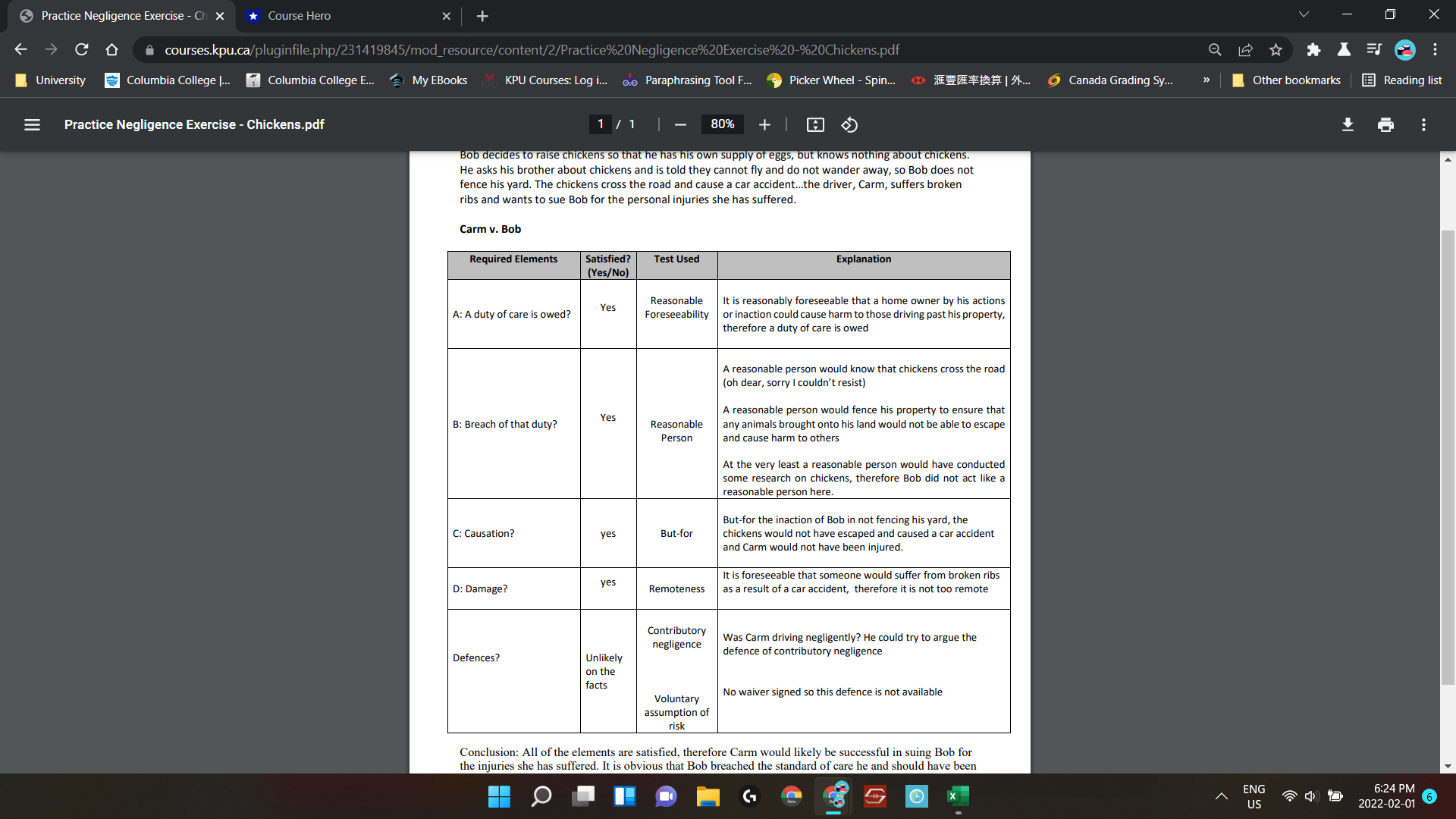Toggle the bookmark star for this page

tap(1276, 49)
